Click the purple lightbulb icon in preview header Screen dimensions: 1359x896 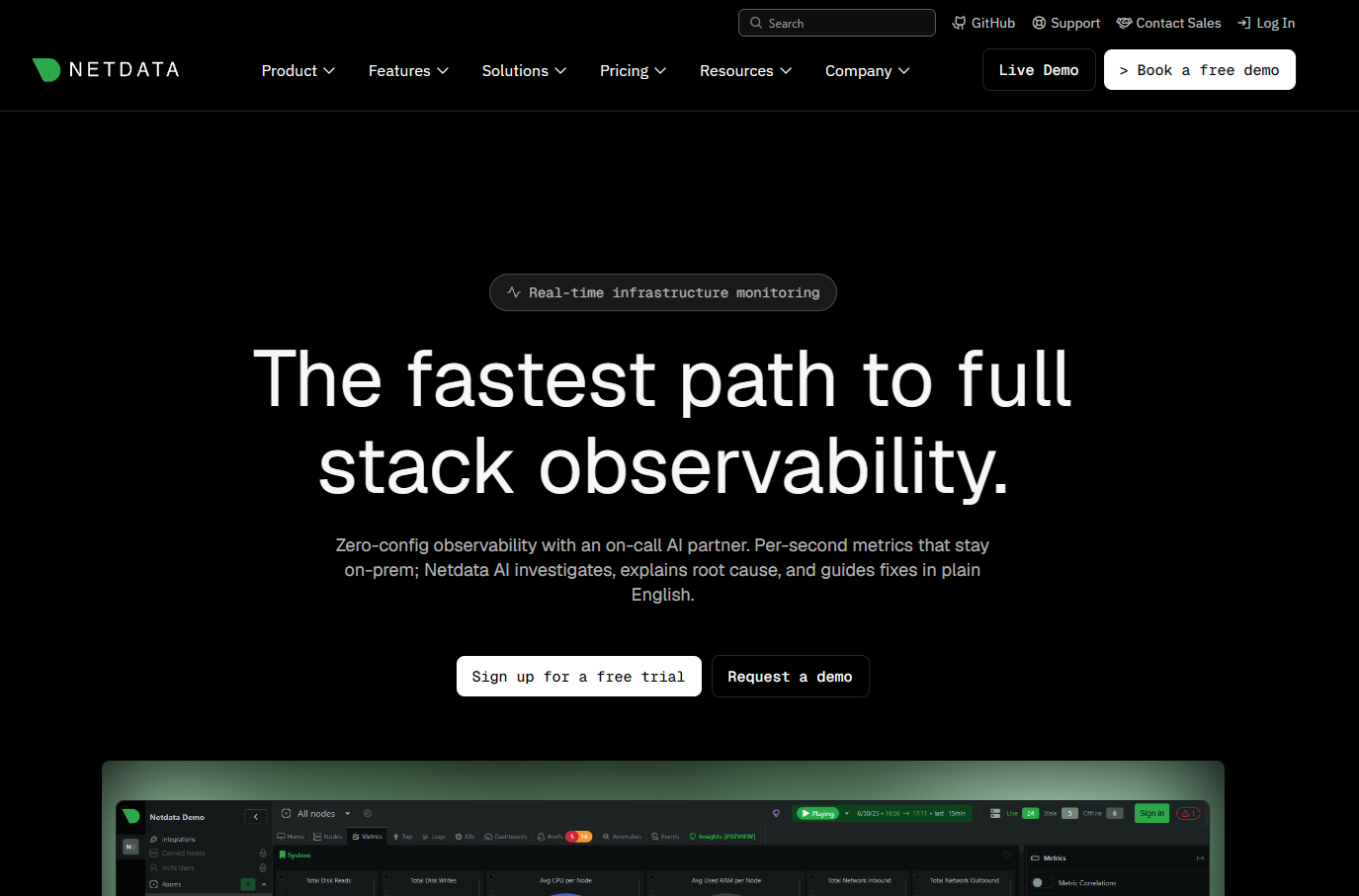(x=776, y=813)
